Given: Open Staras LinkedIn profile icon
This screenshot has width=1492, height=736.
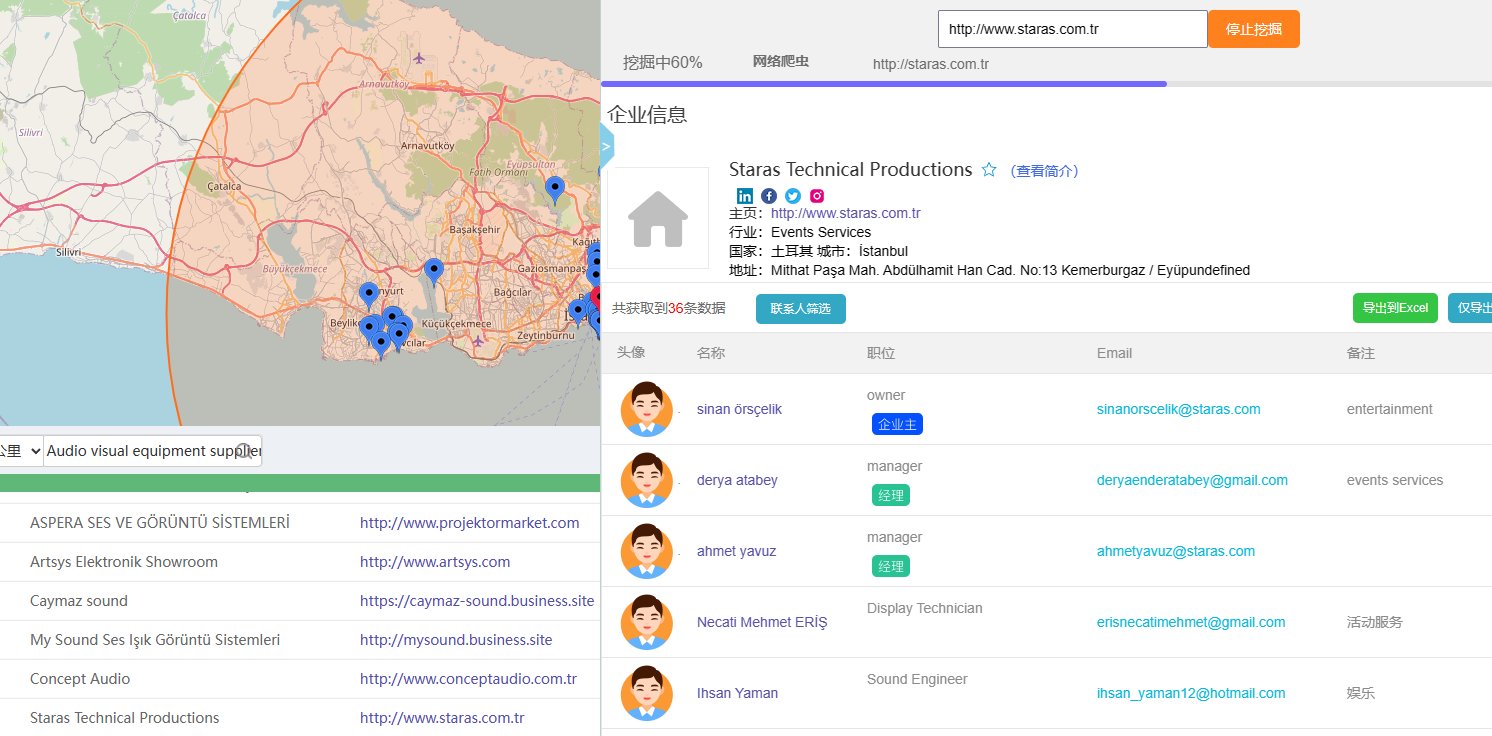Looking at the screenshot, I should point(745,196).
